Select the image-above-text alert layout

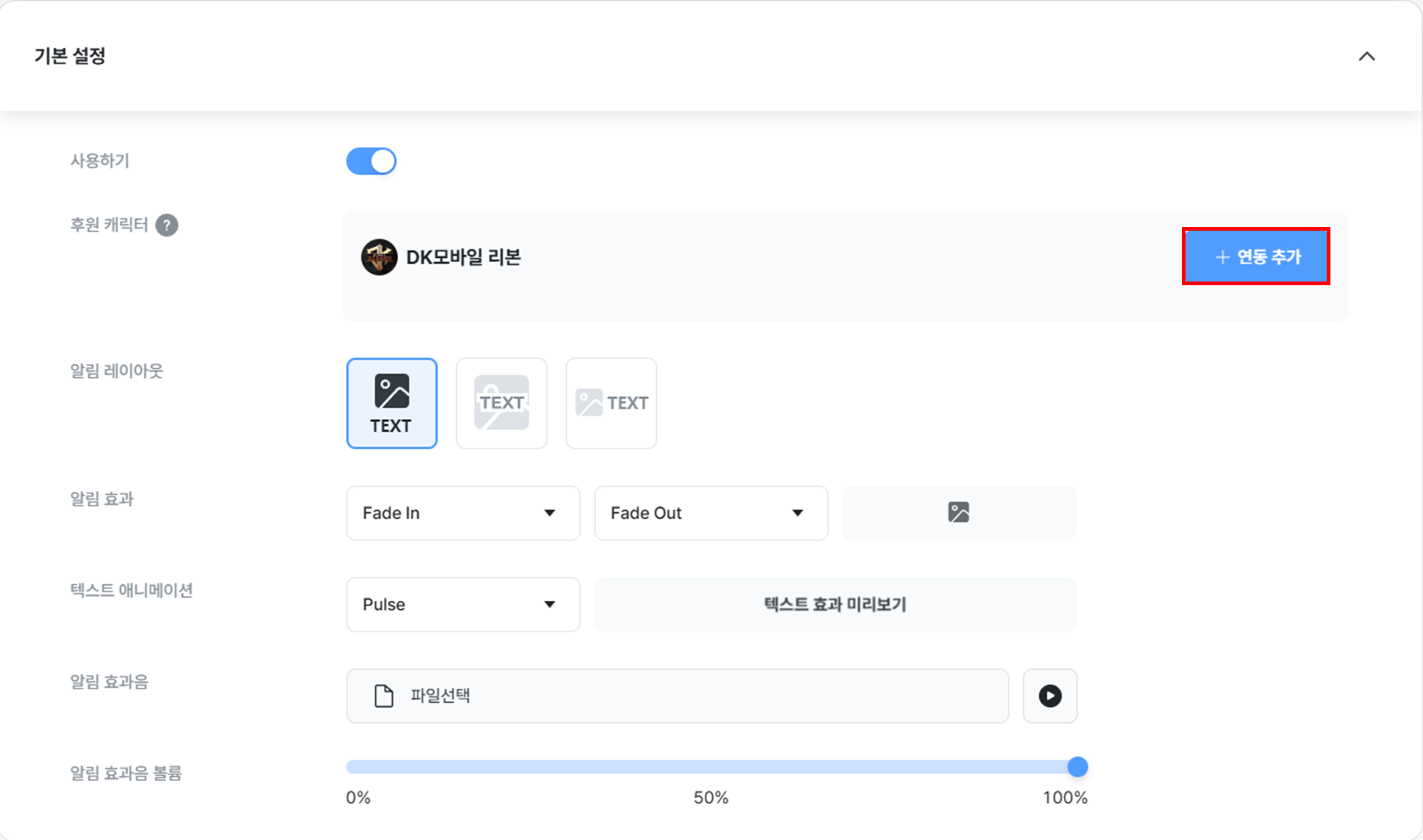coord(391,403)
